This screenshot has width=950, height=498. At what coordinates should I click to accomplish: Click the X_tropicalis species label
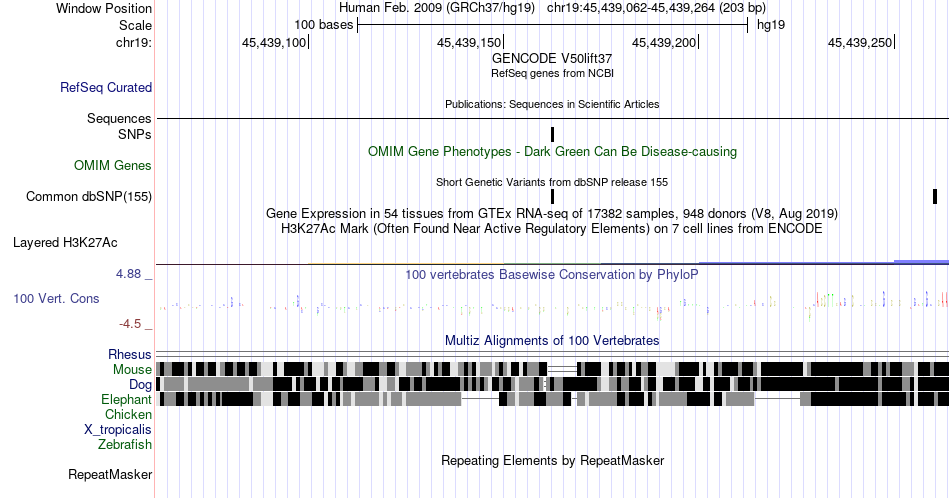point(118,430)
